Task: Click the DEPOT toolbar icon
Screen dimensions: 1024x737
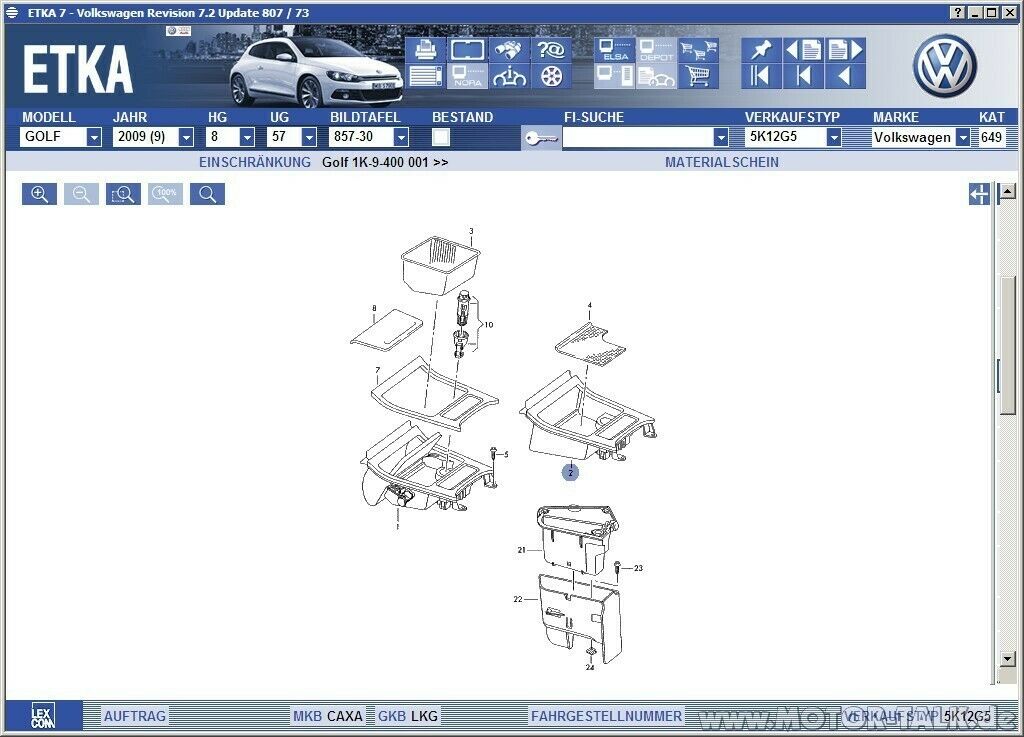Action: tap(656, 50)
